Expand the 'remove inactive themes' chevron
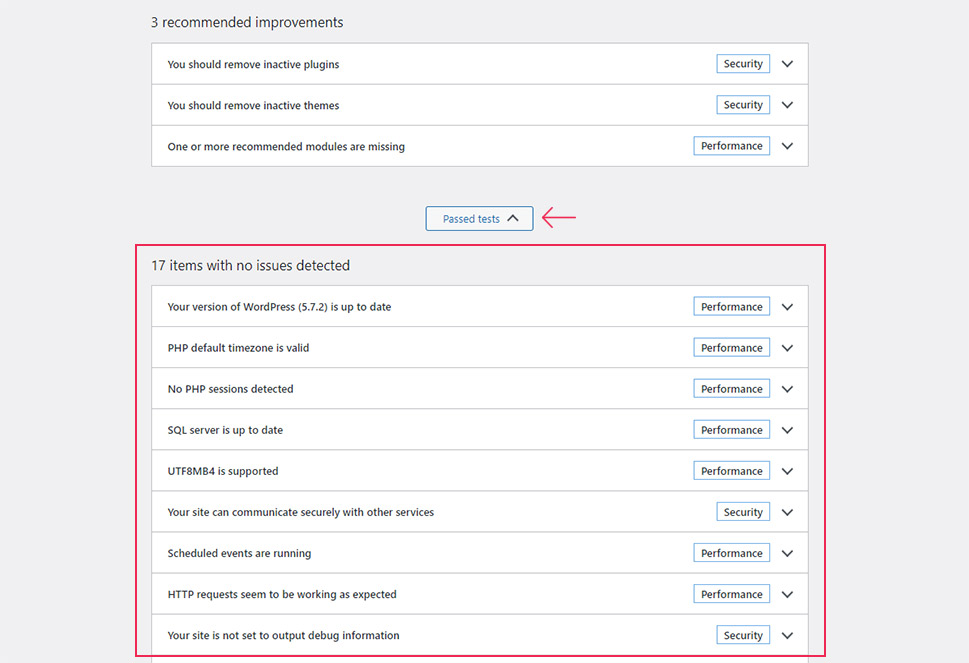Screen dimensions: 969x663 787,105
